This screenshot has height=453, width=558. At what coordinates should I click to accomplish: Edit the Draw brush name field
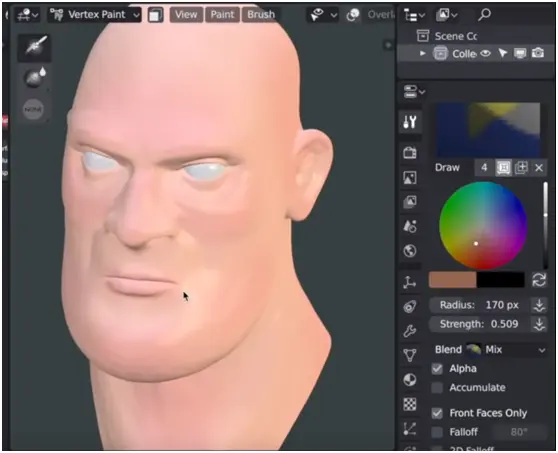pos(452,167)
